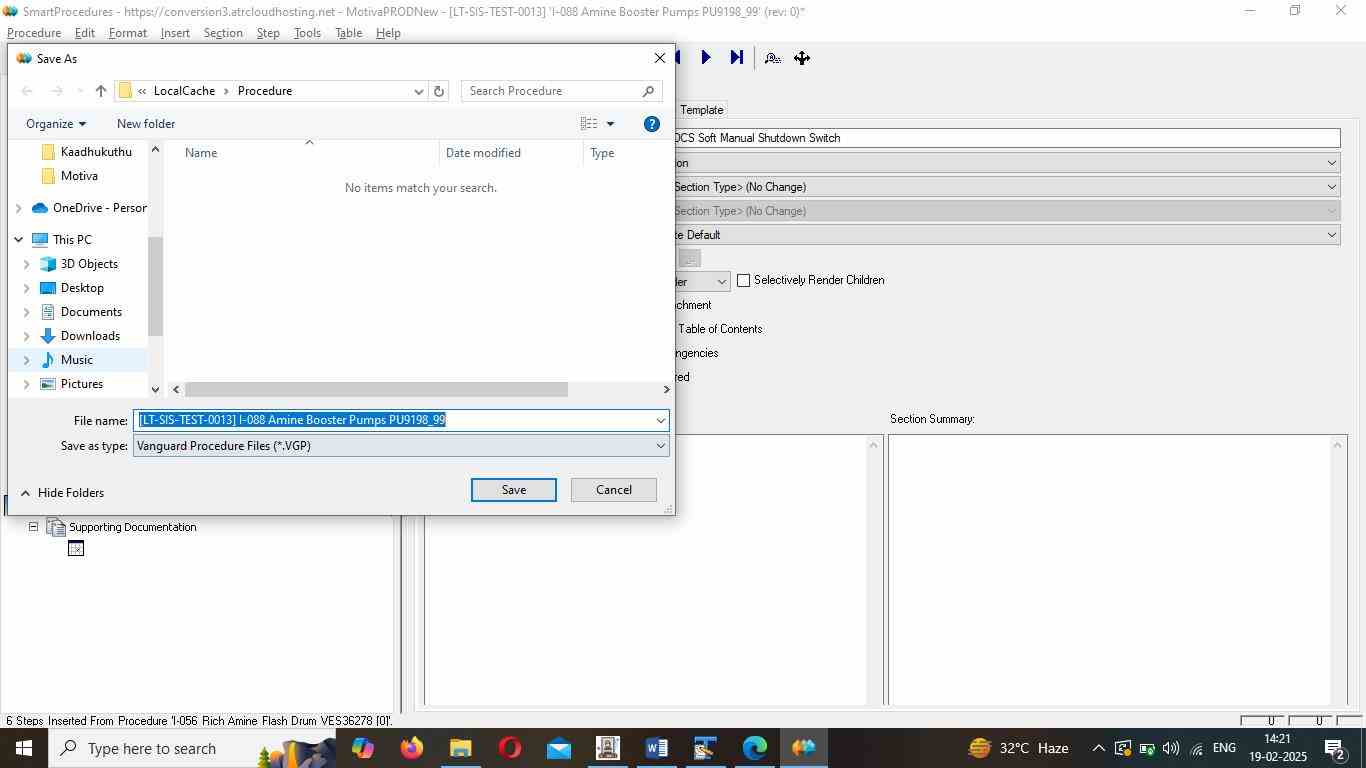Switch to the Template tab
Viewport: 1366px width, 768px height.
pyautogui.click(x=702, y=110)
